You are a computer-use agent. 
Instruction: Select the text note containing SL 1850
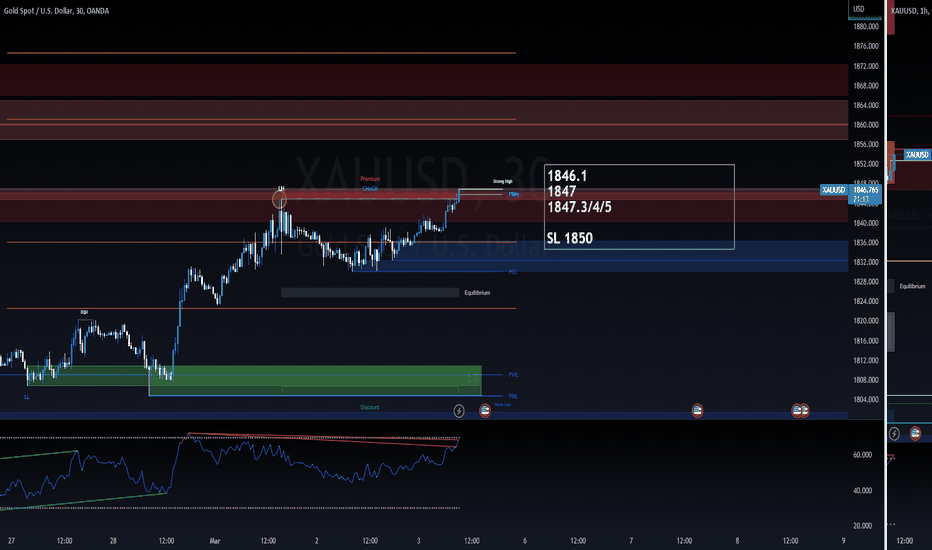pyautogui.click(x=639, y=206)
